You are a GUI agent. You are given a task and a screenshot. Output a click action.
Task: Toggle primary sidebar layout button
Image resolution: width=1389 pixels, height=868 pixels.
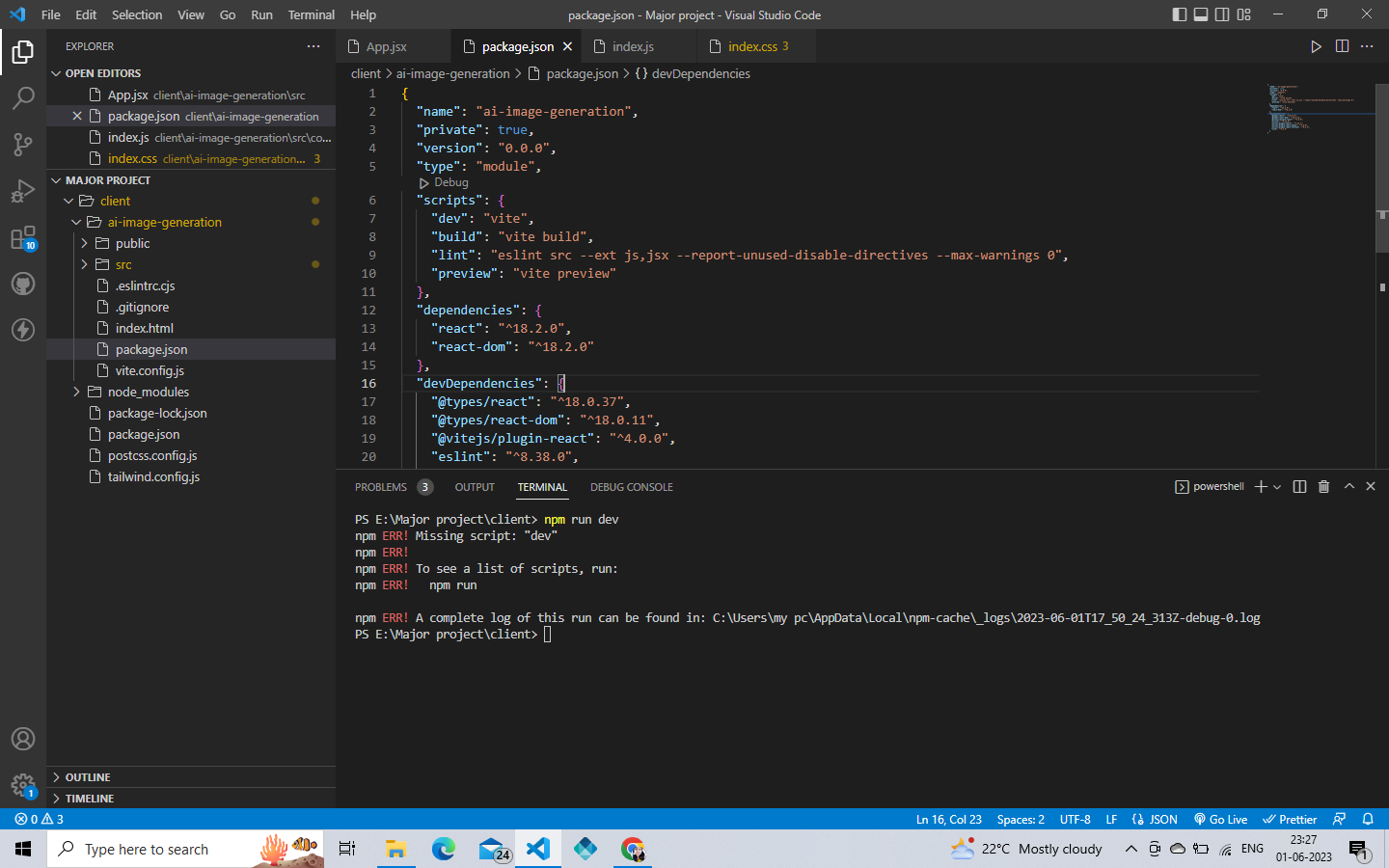click(x=1179, y=14)
